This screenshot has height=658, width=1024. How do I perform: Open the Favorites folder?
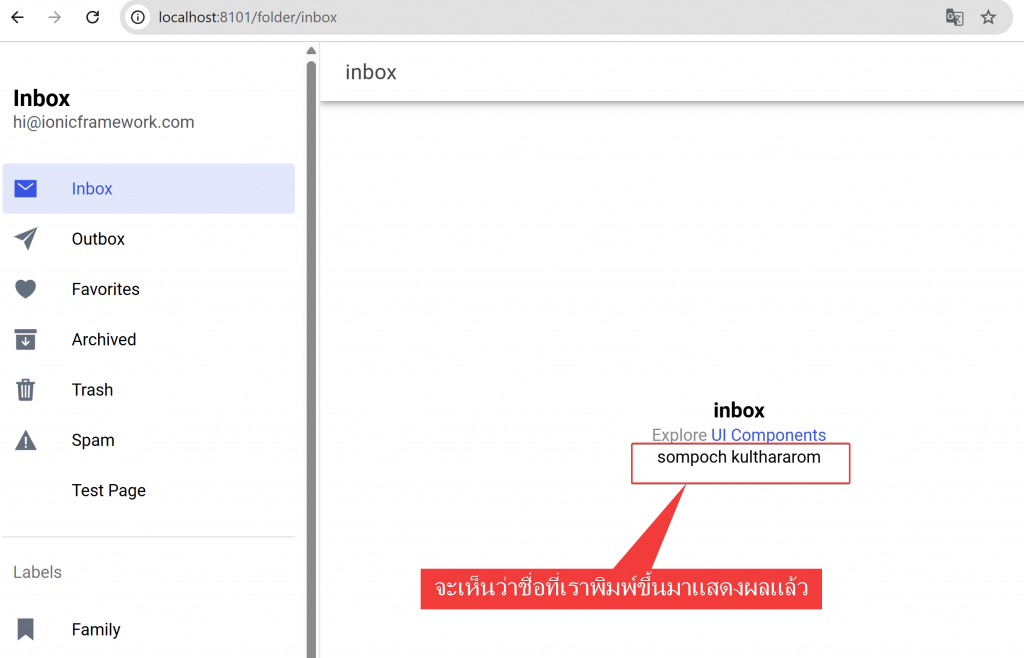pos(105,289)
